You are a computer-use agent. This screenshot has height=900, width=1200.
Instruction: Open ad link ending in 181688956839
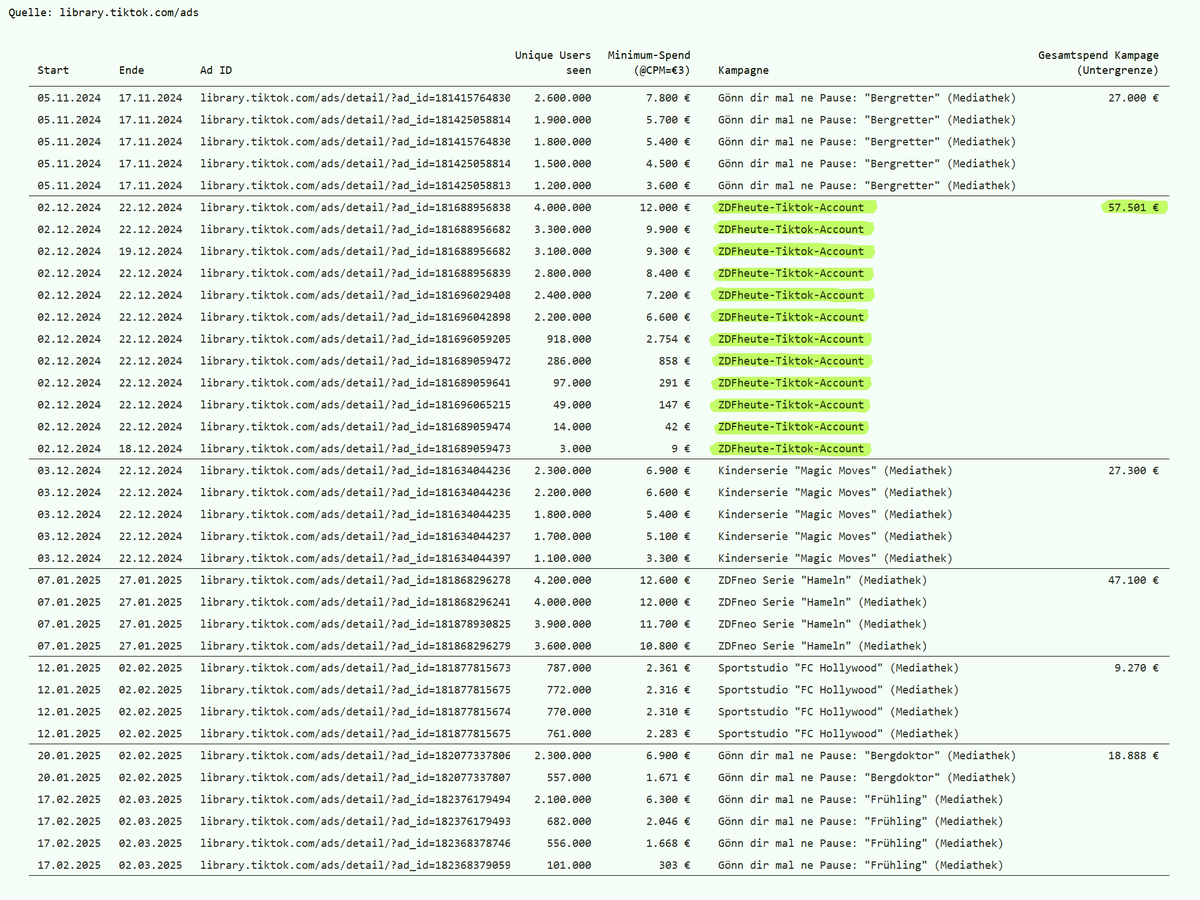pyautogui.click(x=355, y=274)
